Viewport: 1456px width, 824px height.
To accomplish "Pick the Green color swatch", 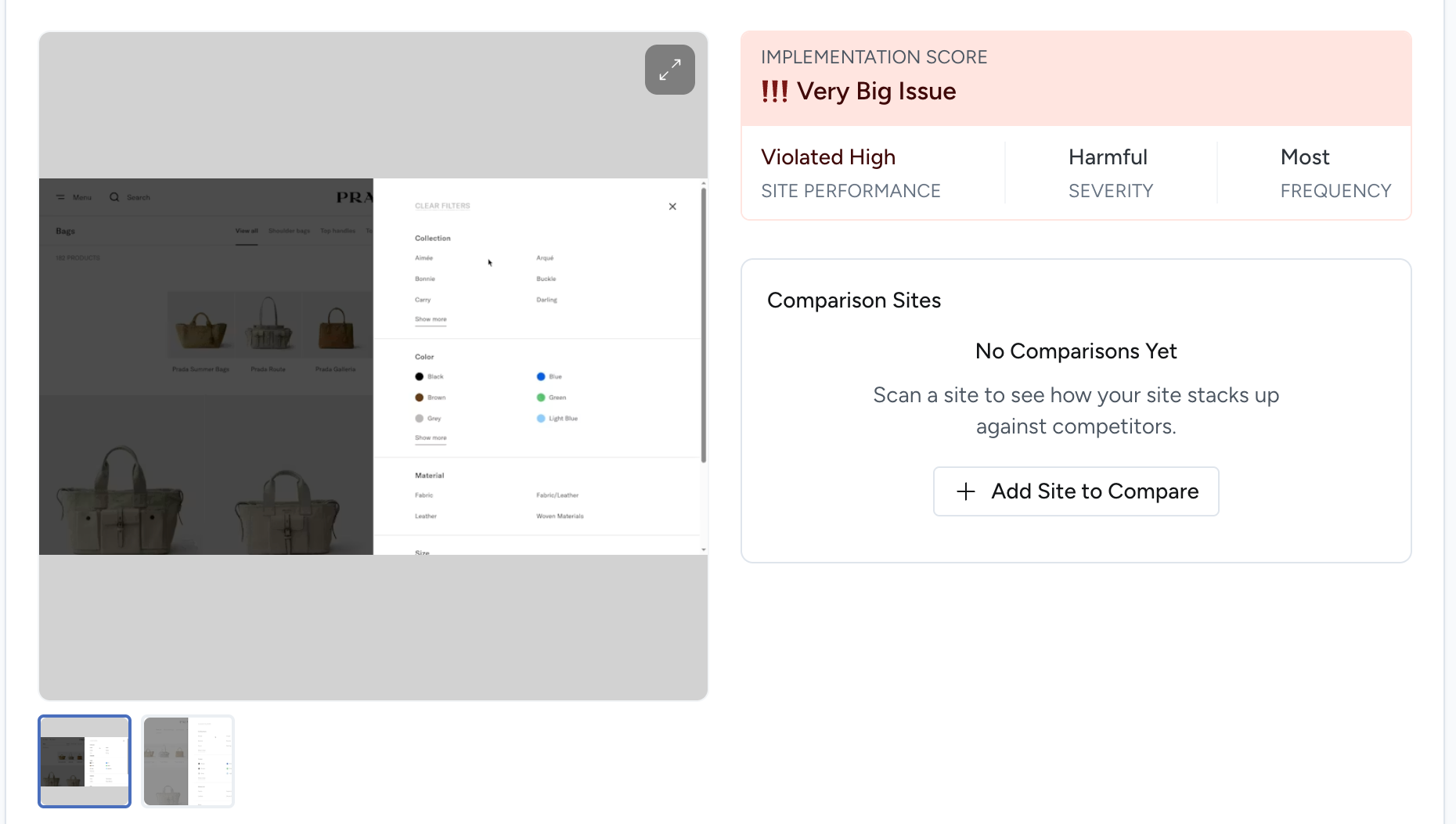I will [x=540, y=398].
